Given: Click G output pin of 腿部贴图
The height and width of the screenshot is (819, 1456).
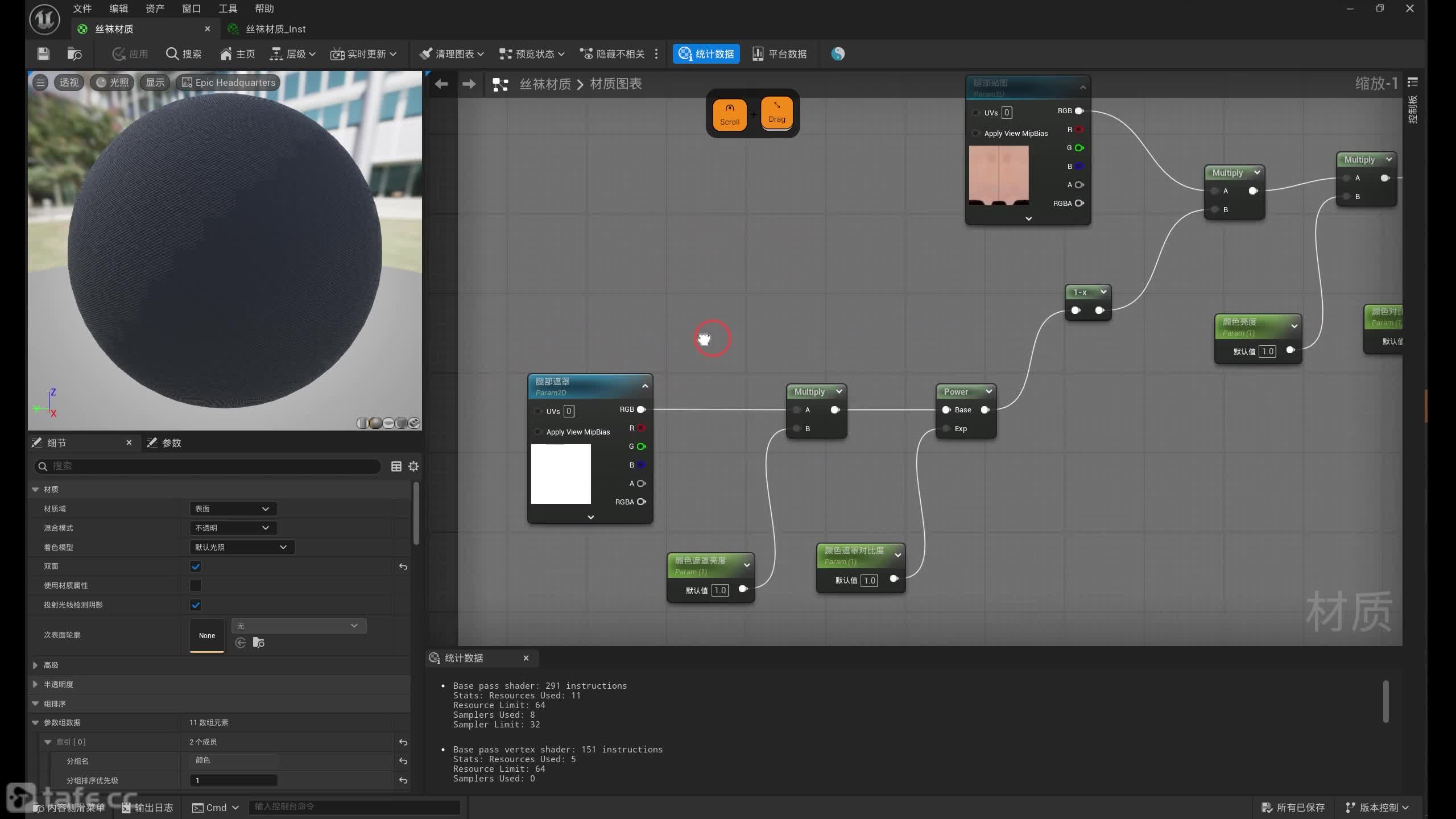Looking at the screenshot, I should coord(1079,148).
